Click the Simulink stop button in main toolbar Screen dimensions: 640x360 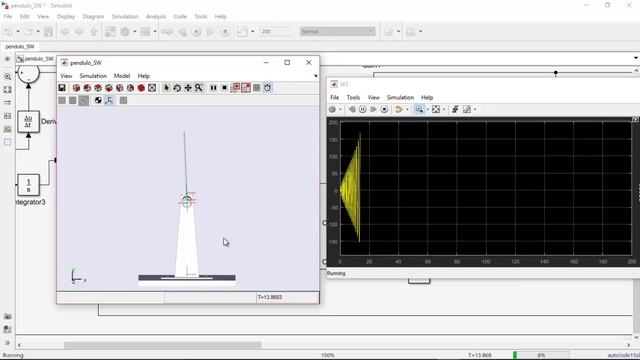225,31
